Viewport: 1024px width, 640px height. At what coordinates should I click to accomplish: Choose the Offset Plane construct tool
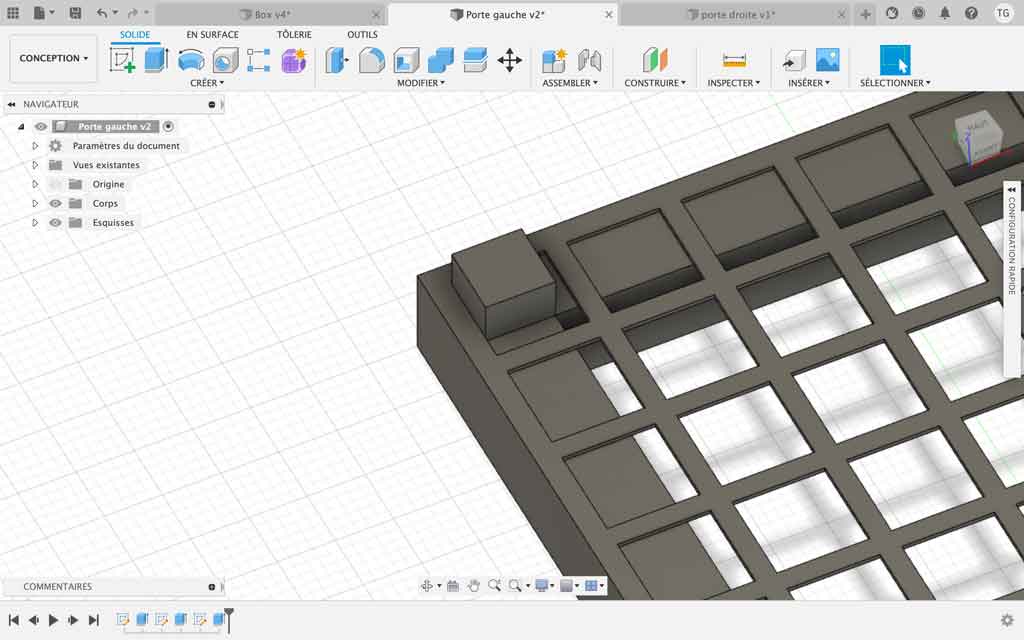(655, 61)
